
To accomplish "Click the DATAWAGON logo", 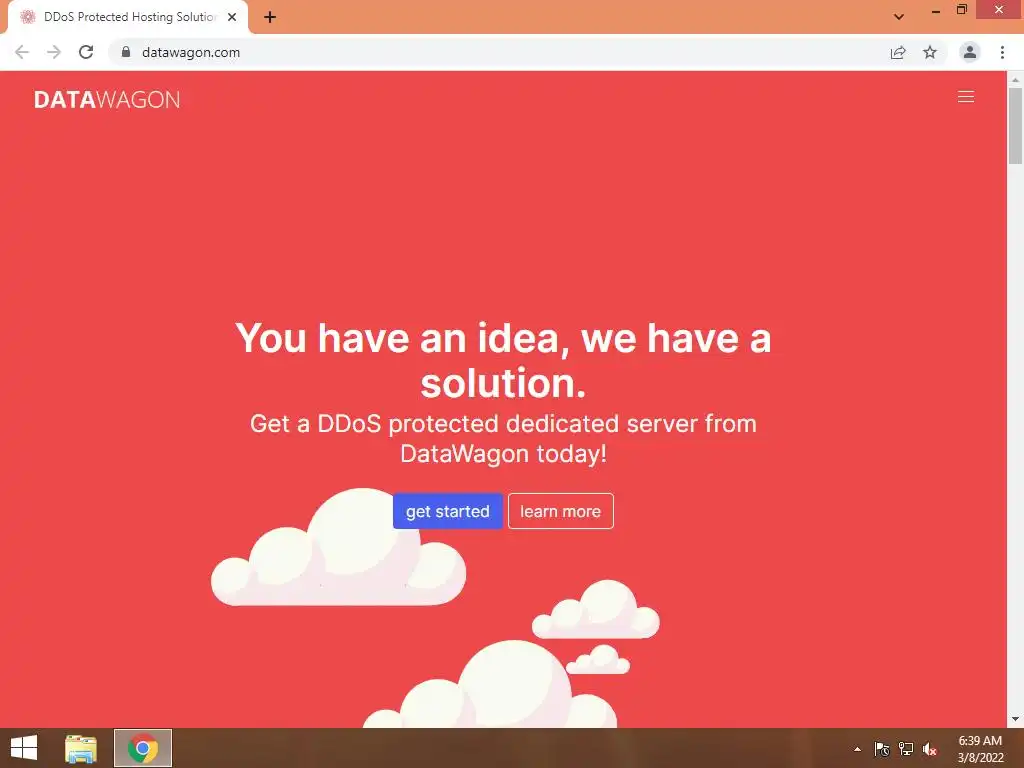I will [107, 99].
